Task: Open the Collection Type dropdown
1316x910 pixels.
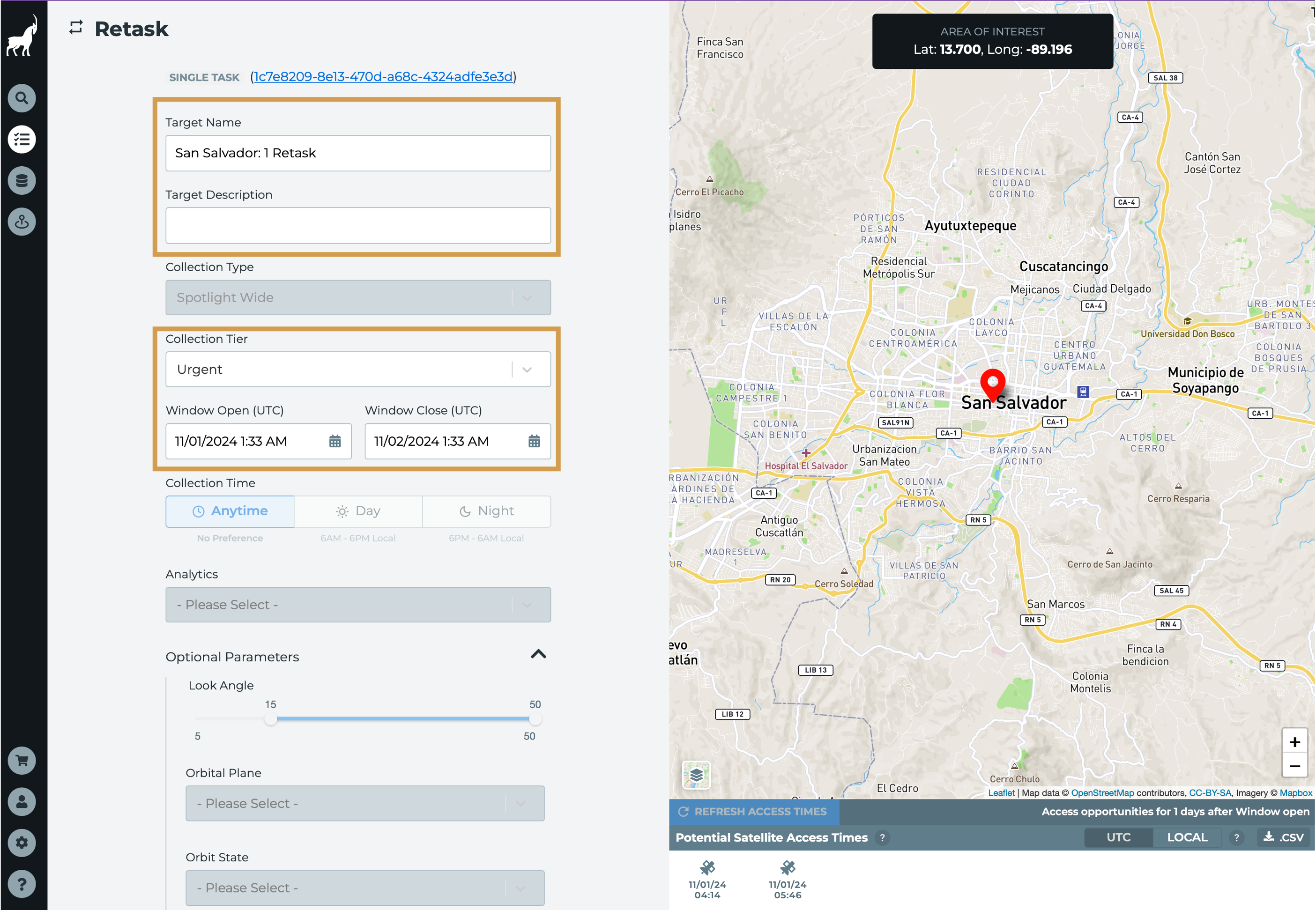Action: 358,297
